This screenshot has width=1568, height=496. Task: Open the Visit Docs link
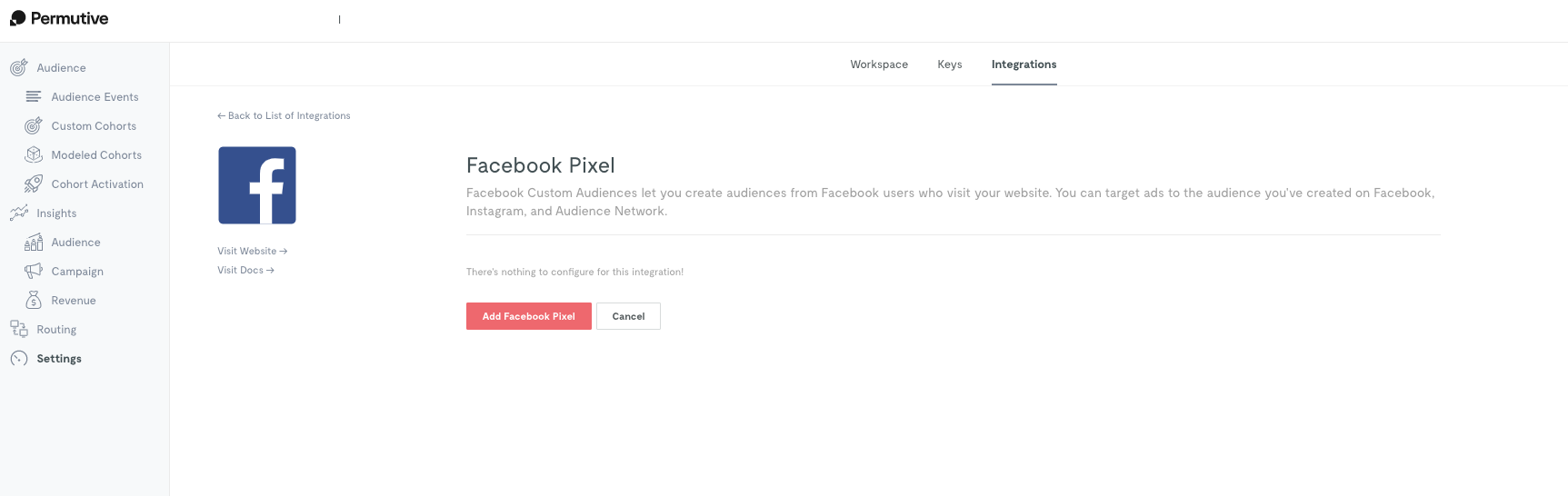click(245, 270)
